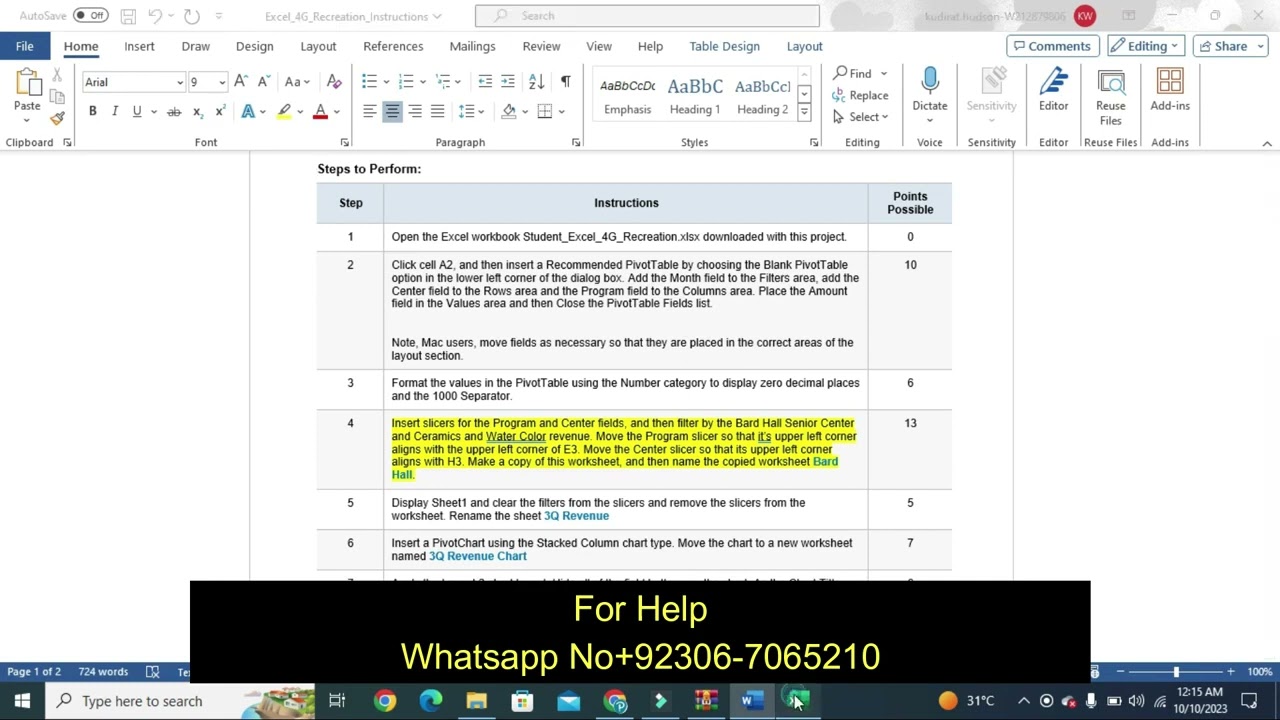Open Word from the taskbar
This screenshot has width=1280, height=720.
coord(752,701)
